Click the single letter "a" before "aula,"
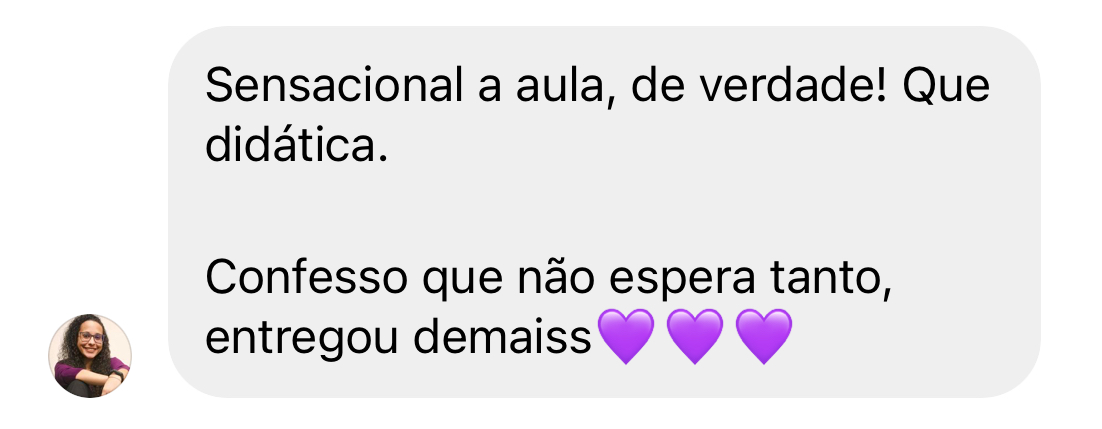 coord(489,91)
